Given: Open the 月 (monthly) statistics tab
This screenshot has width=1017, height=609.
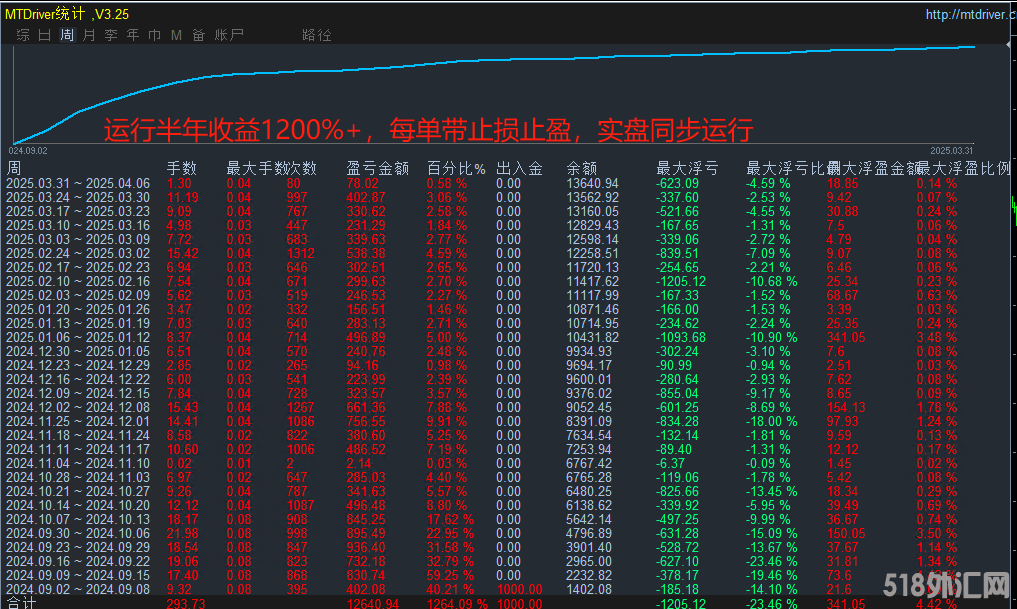Looking at the screenshot, I should click(89, 35).
